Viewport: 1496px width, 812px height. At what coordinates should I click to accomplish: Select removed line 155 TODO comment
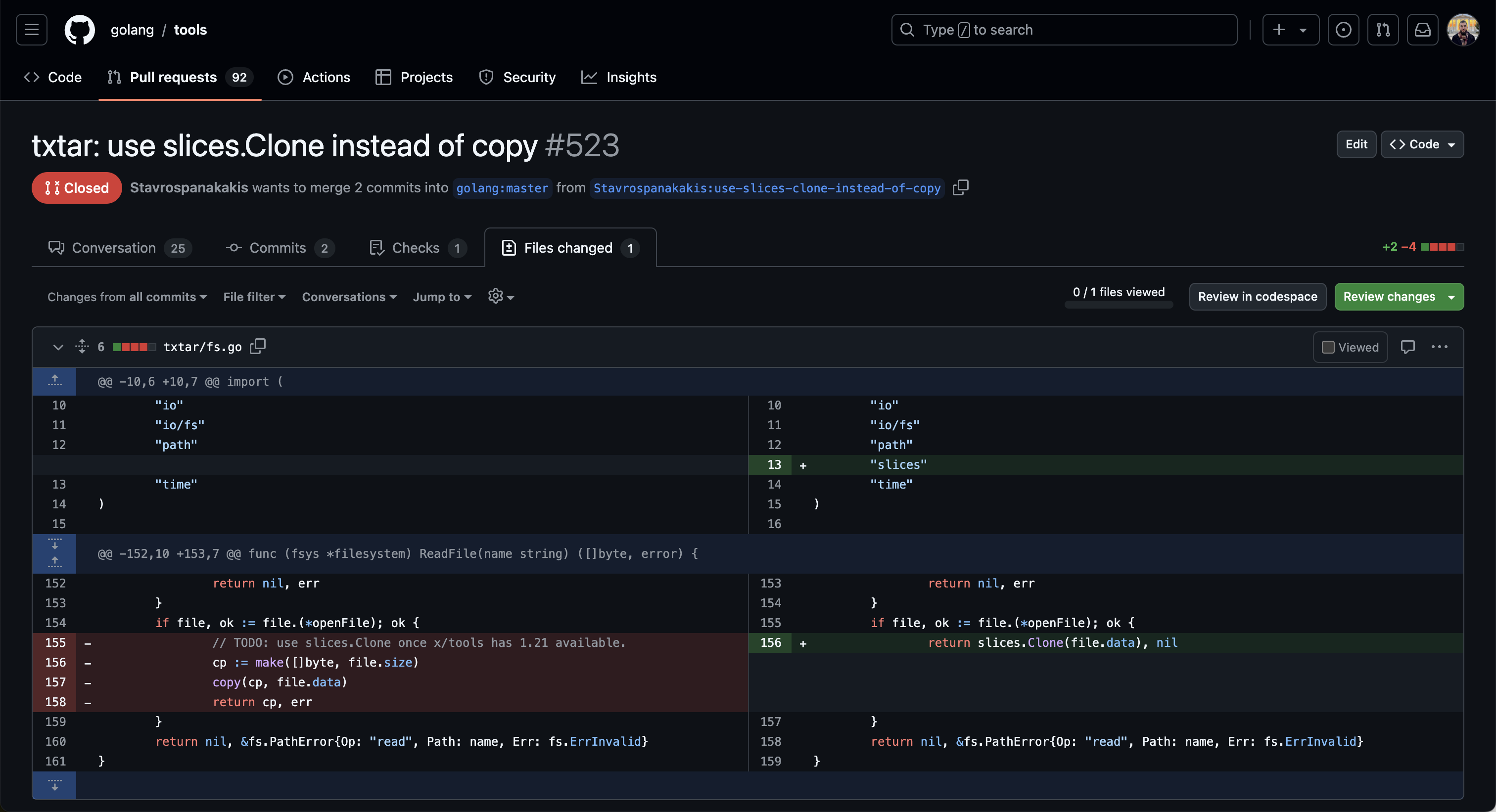[x=390, y=642]
